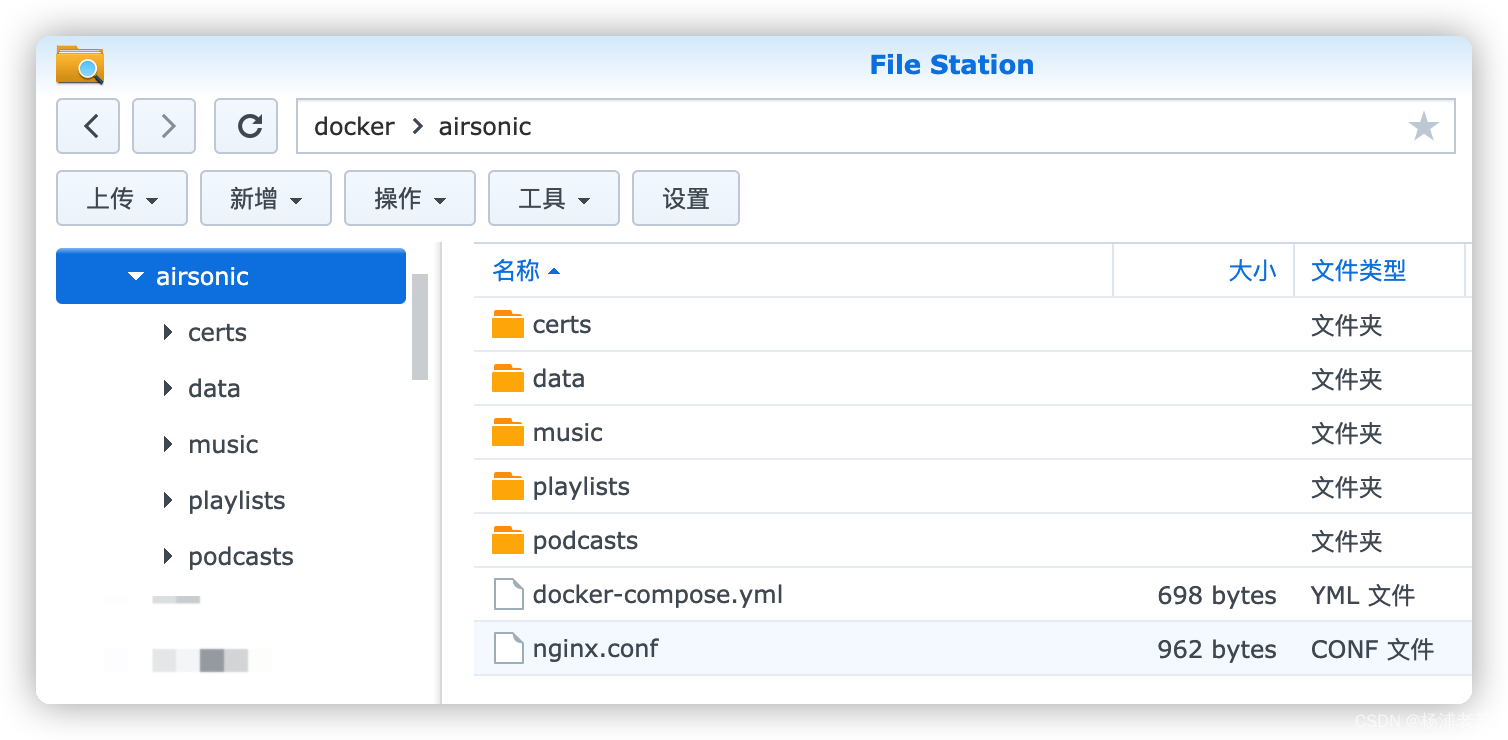
Task: Click the 962 bytes size cell
Action: [1217, 649]
